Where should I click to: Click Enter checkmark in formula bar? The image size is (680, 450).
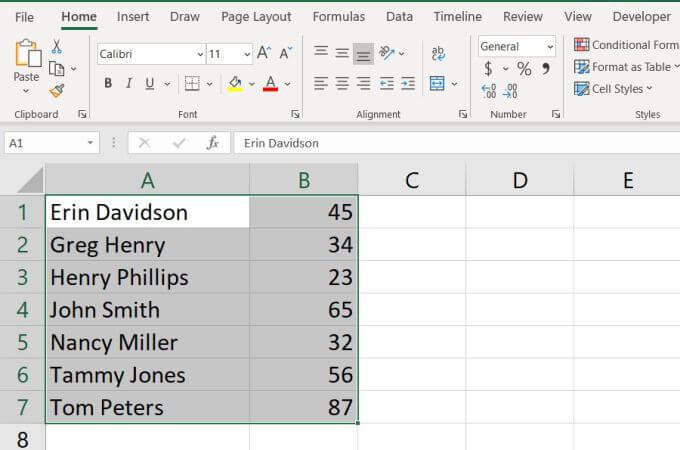point(179,143)
